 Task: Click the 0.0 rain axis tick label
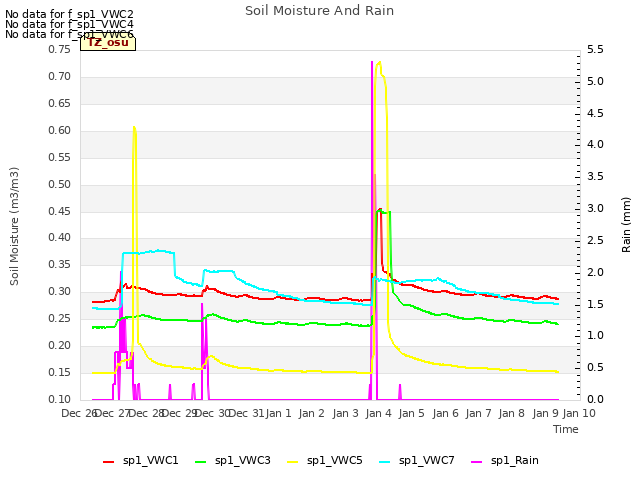595,399
